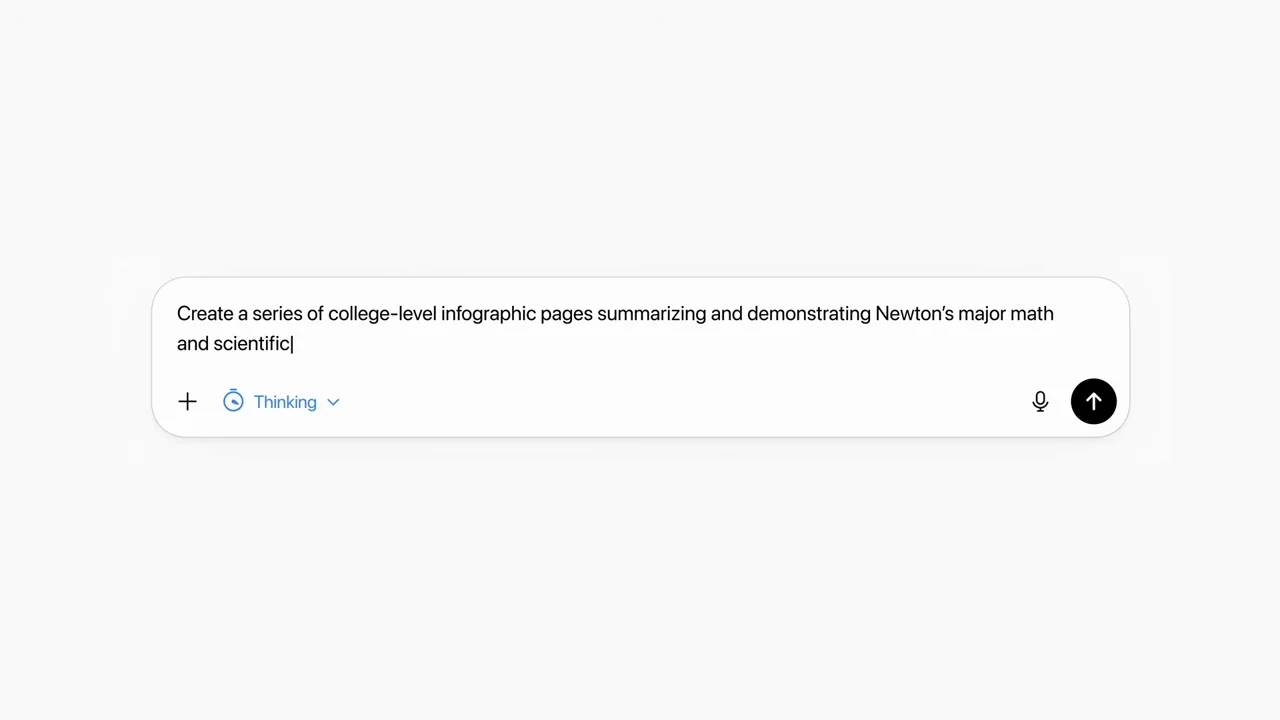
Task: Click the word "summarizing" in the prompt
Action: click(651, 314)
